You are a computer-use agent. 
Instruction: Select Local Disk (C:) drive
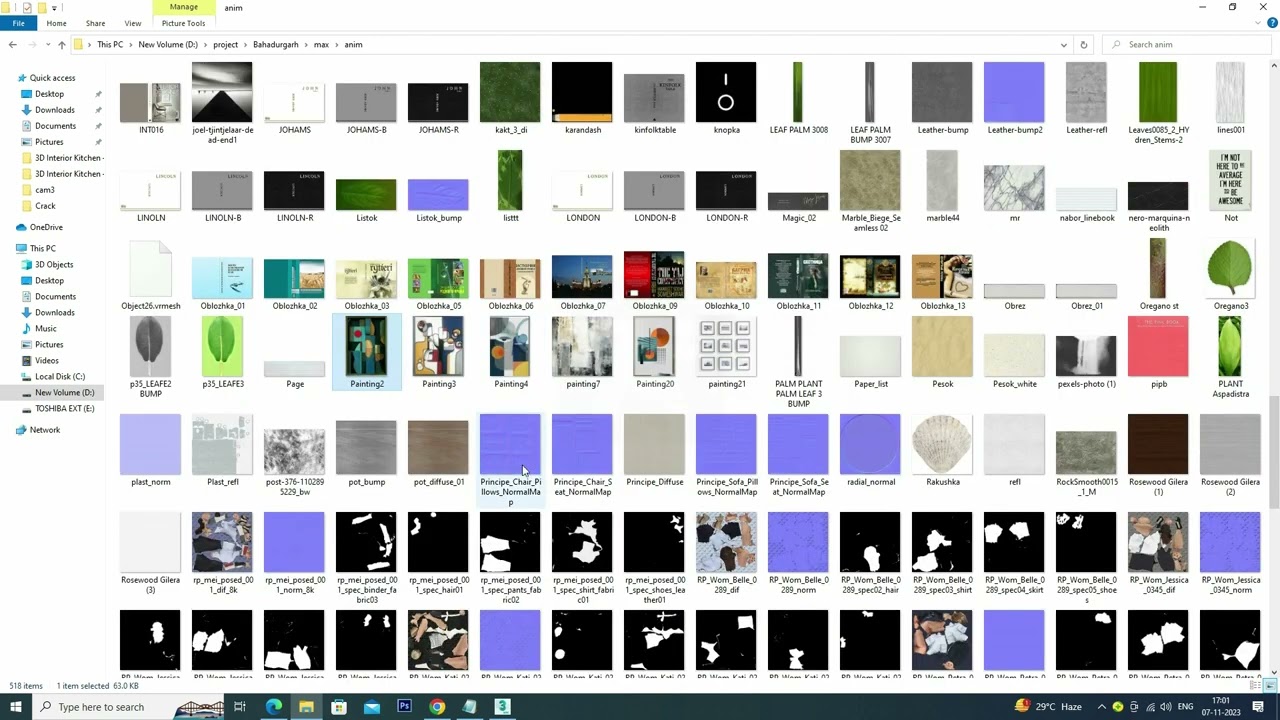click(x=60, y=377)
